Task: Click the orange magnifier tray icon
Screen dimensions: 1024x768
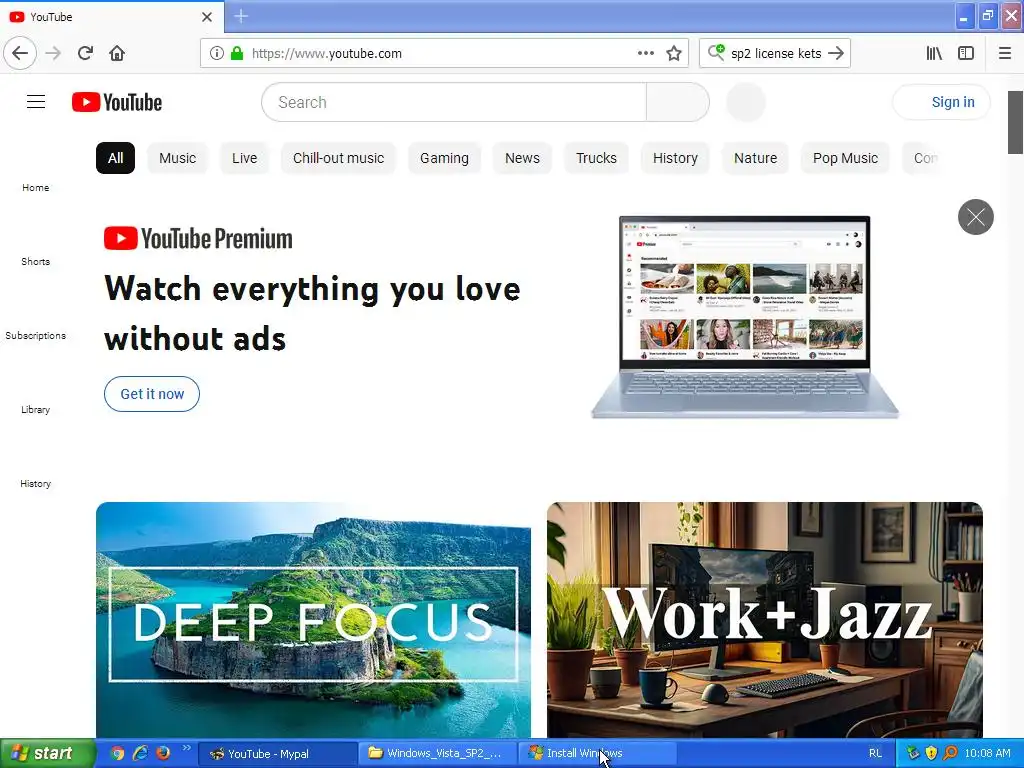Action: [950, 753]
